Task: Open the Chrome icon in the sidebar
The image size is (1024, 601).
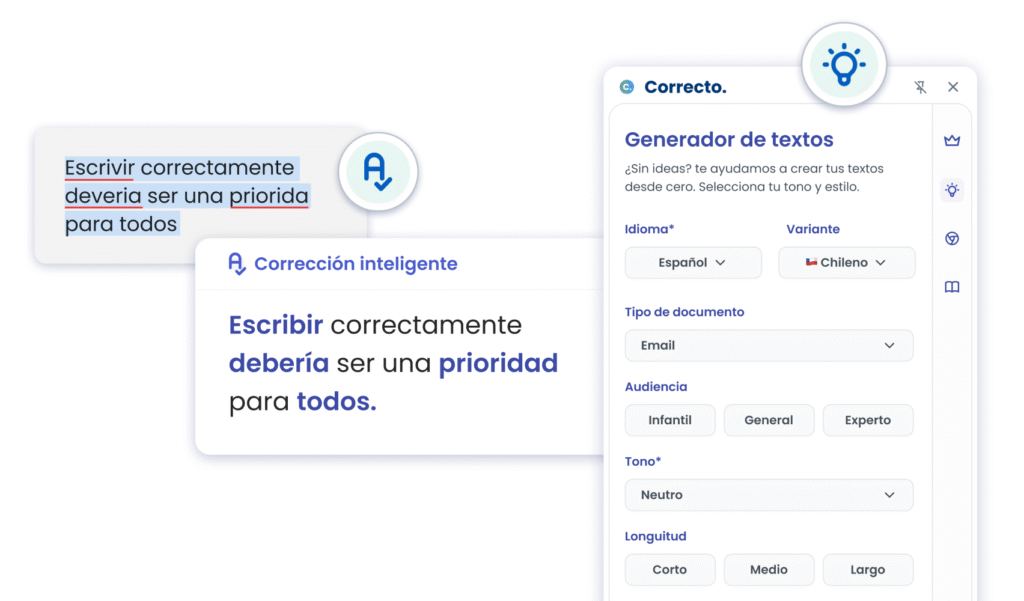Action: point(952,238)
